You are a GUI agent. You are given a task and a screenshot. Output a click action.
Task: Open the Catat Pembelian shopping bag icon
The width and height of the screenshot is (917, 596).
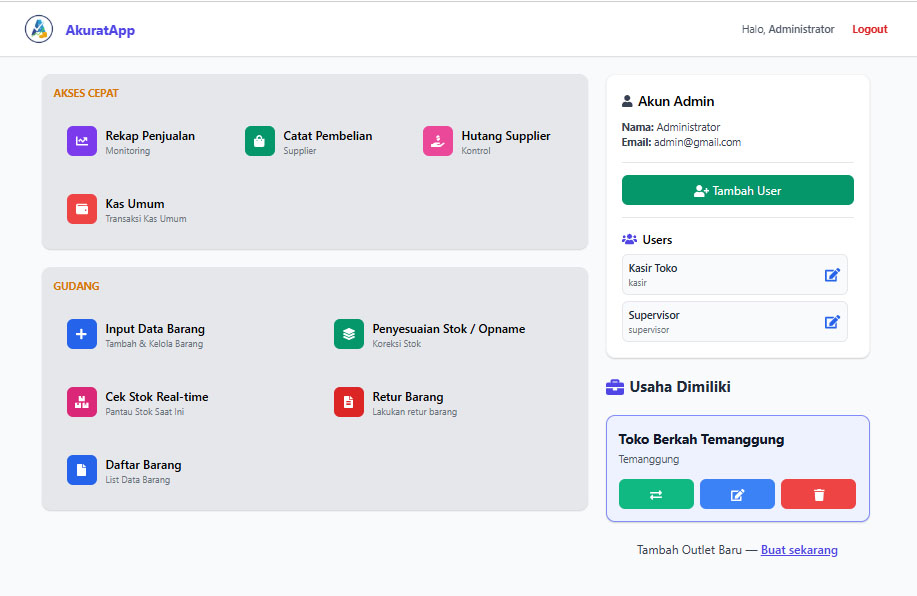coord(260,142)
